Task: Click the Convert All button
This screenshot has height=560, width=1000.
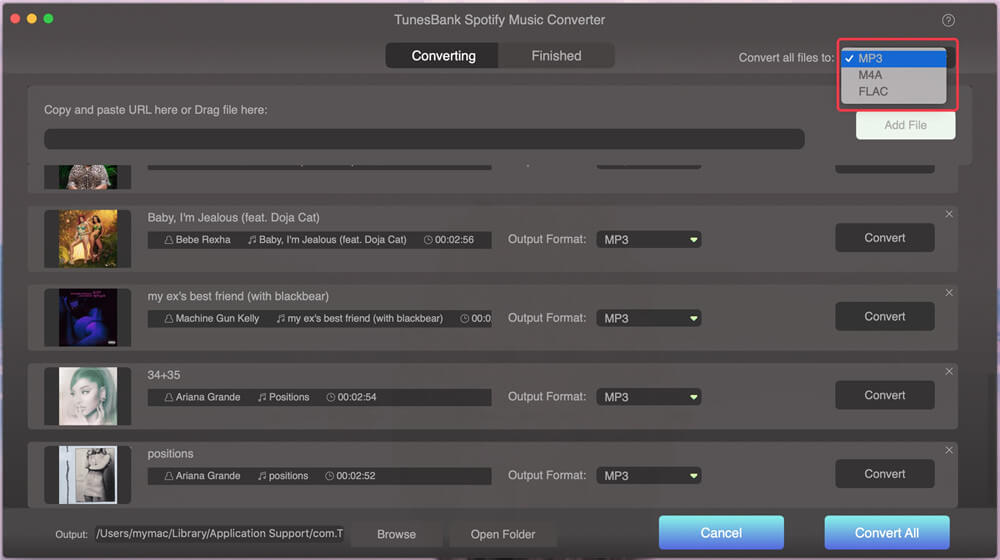Action: (886, 533)
